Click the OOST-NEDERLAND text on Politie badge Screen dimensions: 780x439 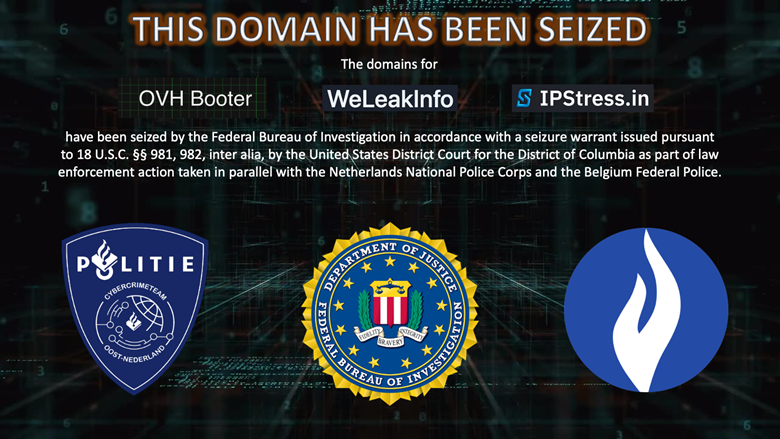134,354
